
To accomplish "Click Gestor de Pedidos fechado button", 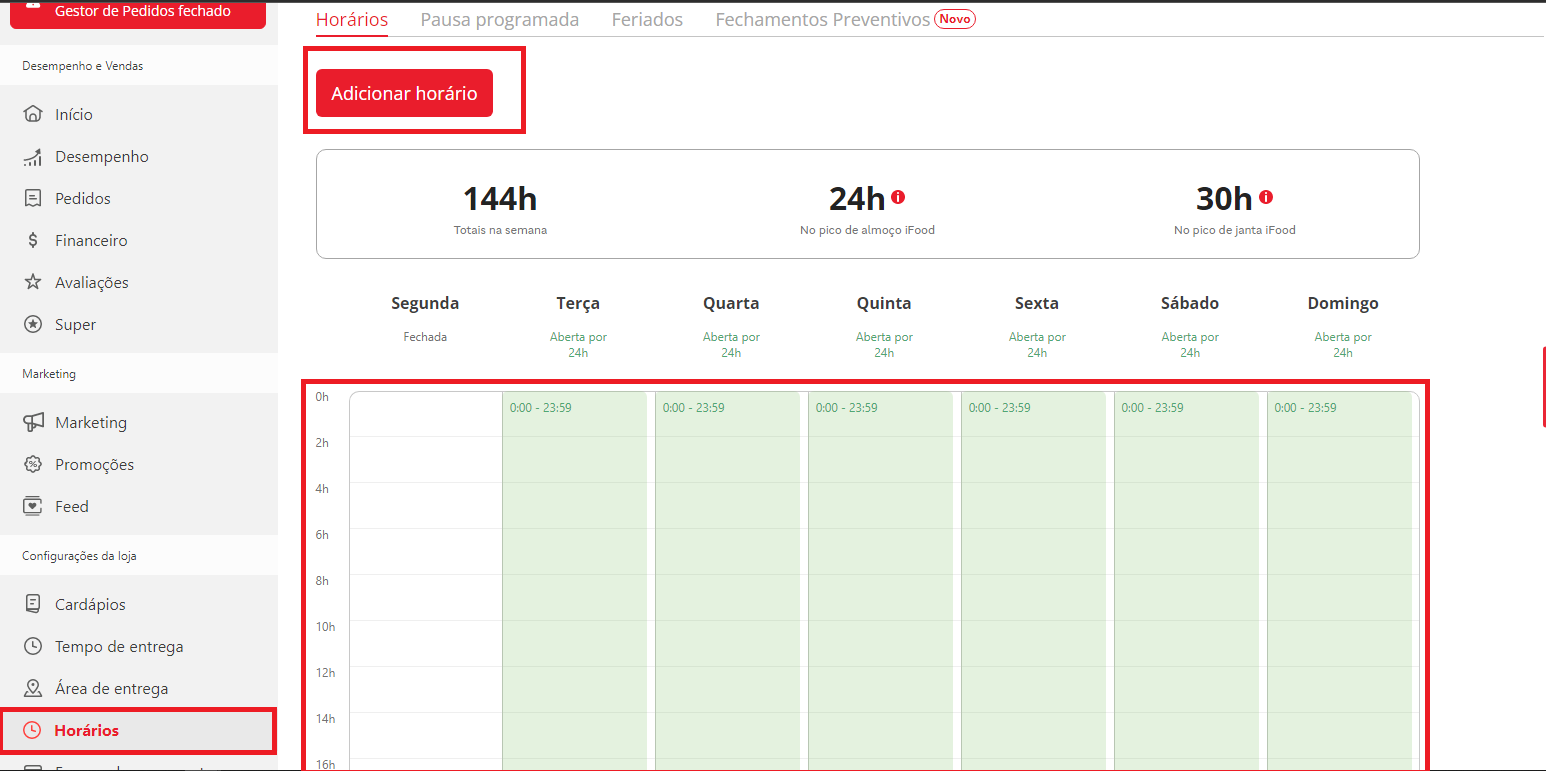I will point(138,12).
